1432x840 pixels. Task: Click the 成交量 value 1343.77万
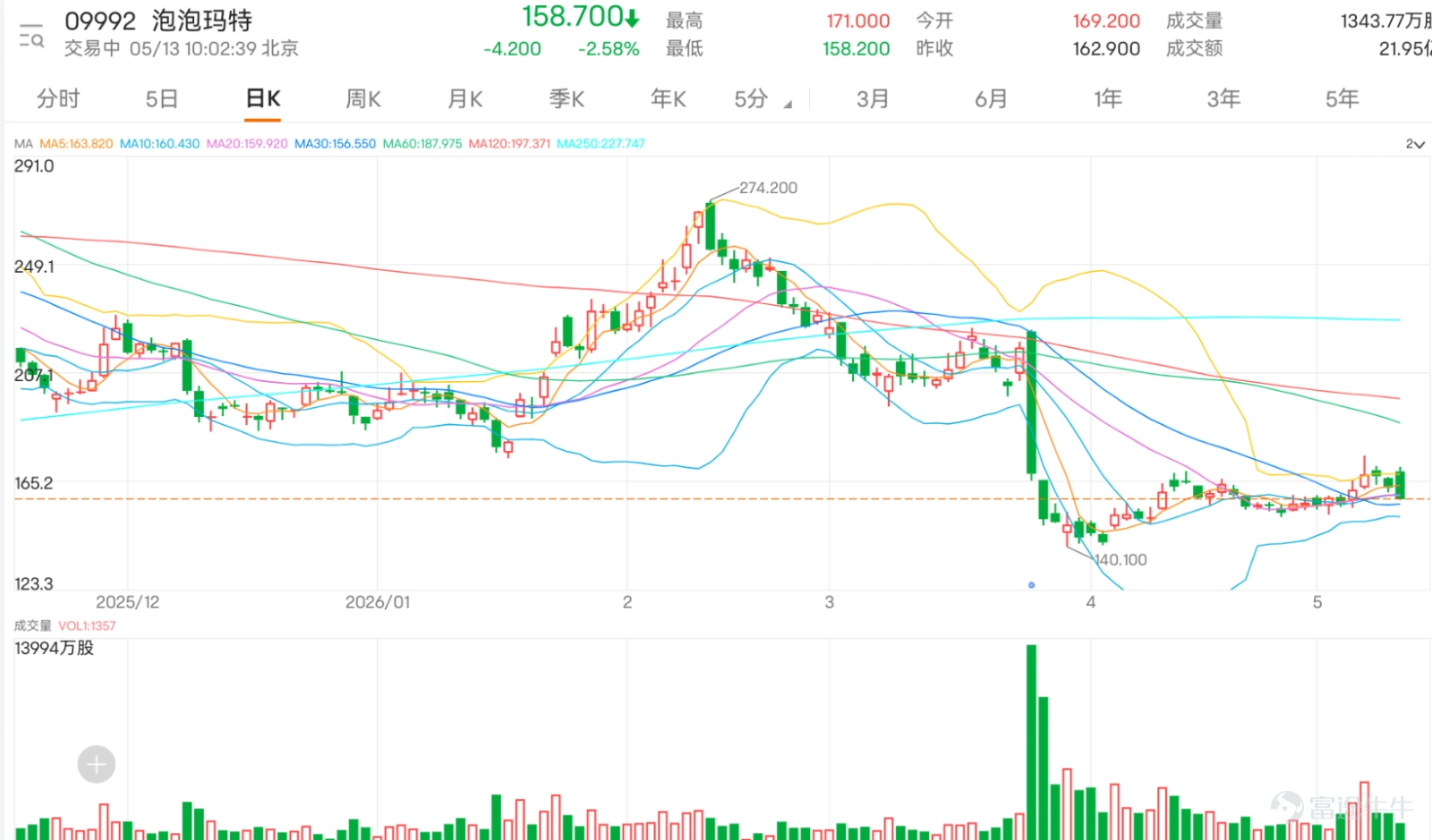[1385, 21]
